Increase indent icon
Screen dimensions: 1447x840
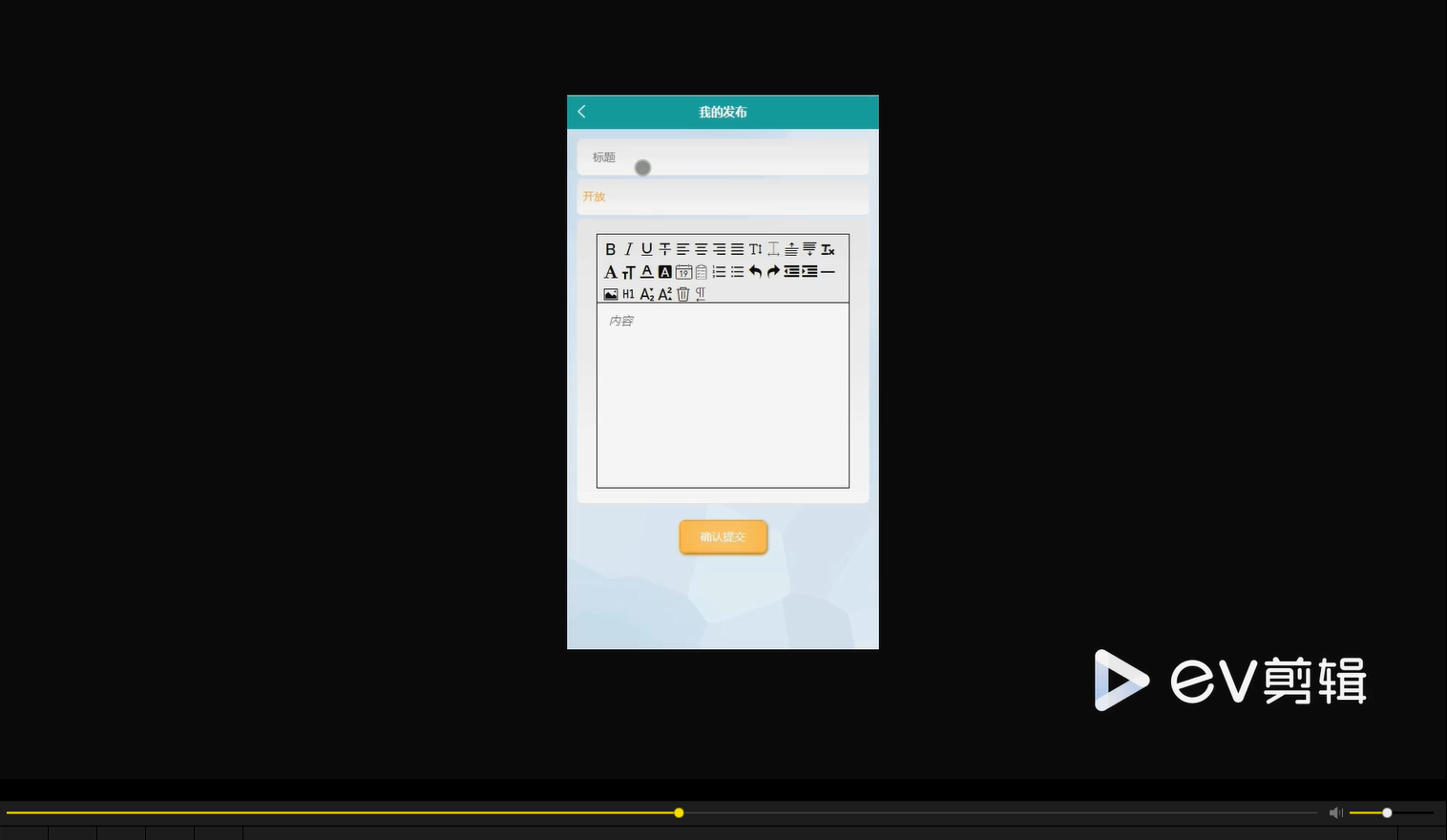tap(810, 272)
